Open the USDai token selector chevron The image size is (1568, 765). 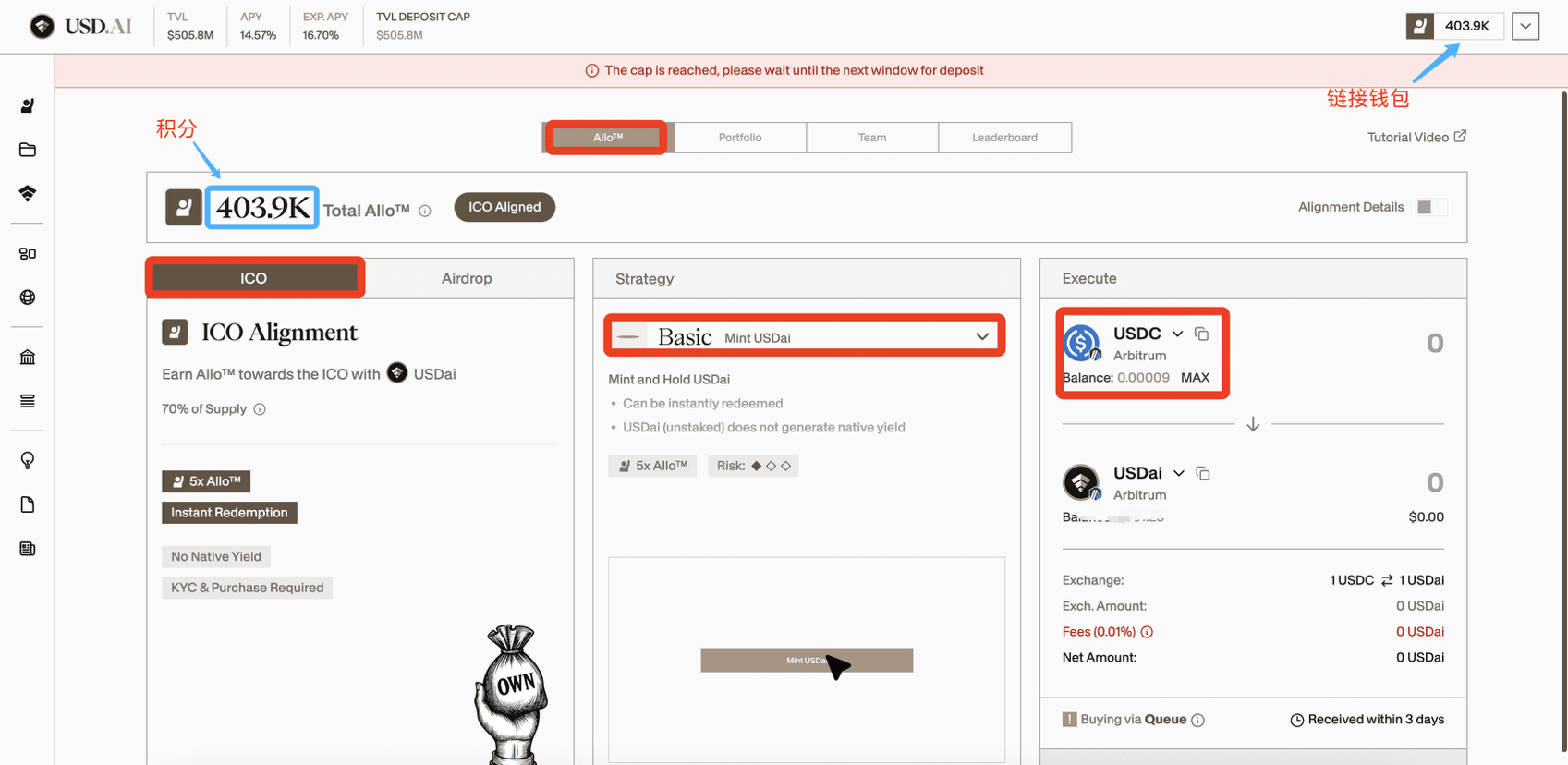(x=1178, y=473)
